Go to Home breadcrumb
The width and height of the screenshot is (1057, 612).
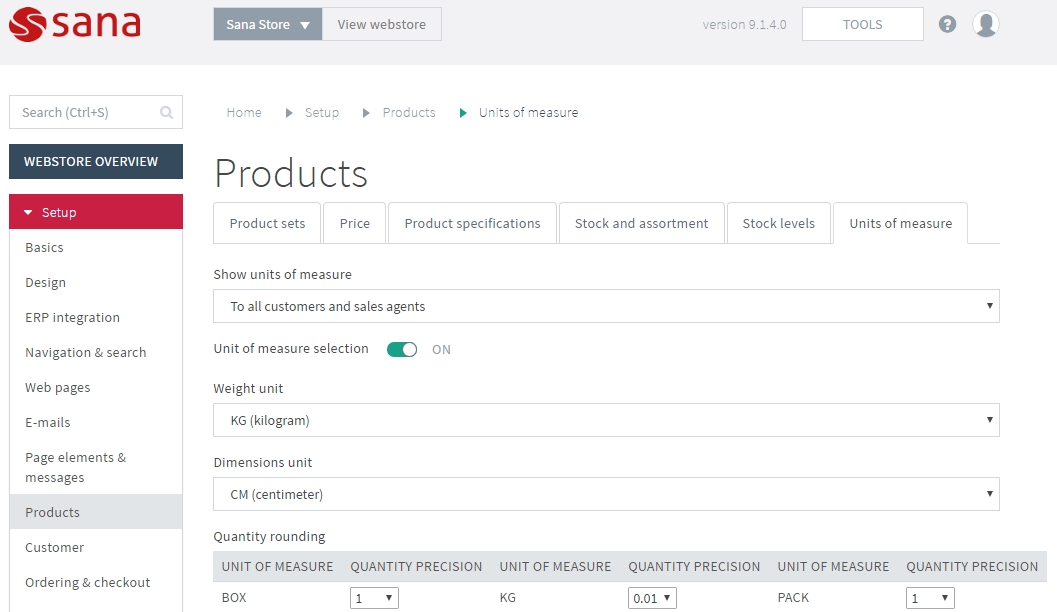point(244,113)
